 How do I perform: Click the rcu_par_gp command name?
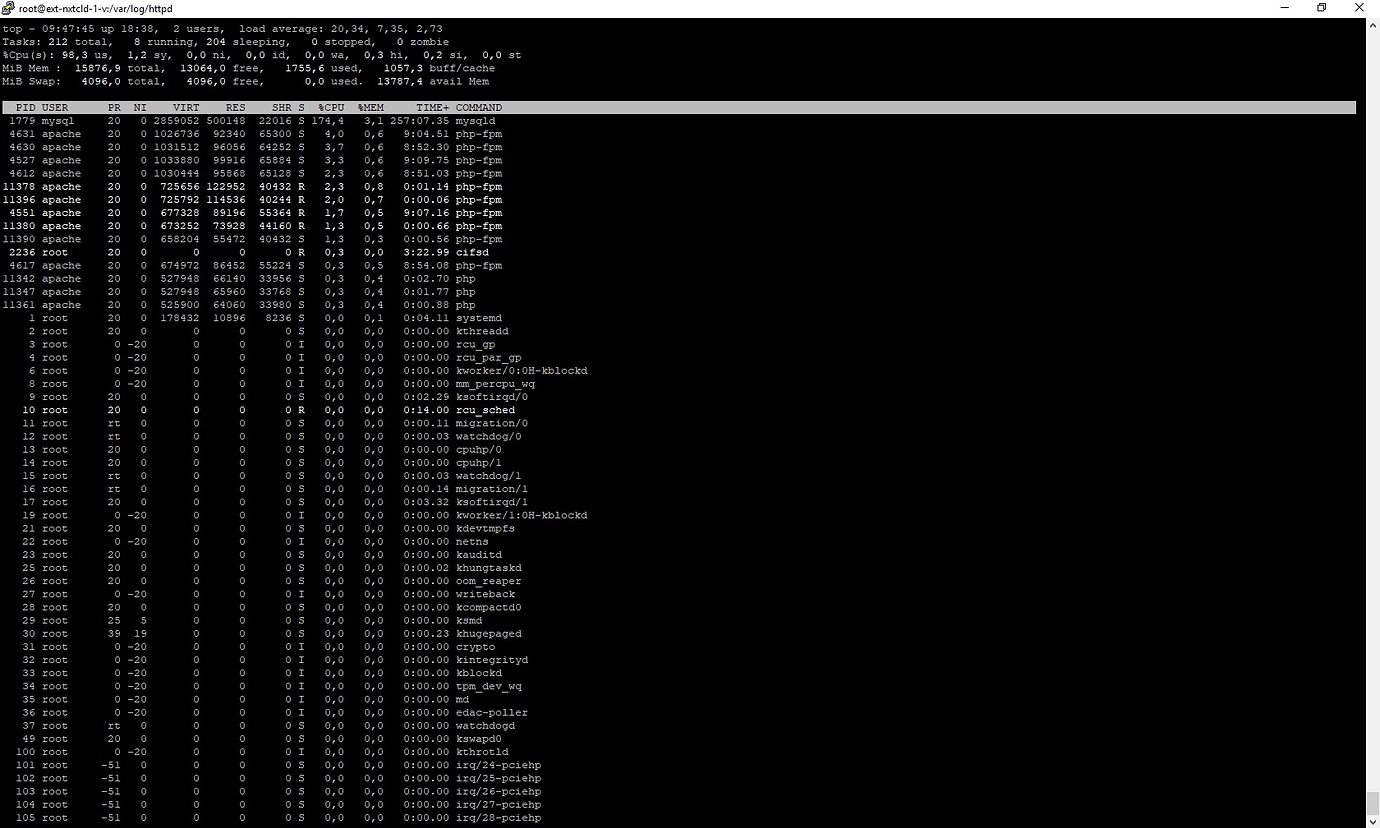click(x=489, y=357)
